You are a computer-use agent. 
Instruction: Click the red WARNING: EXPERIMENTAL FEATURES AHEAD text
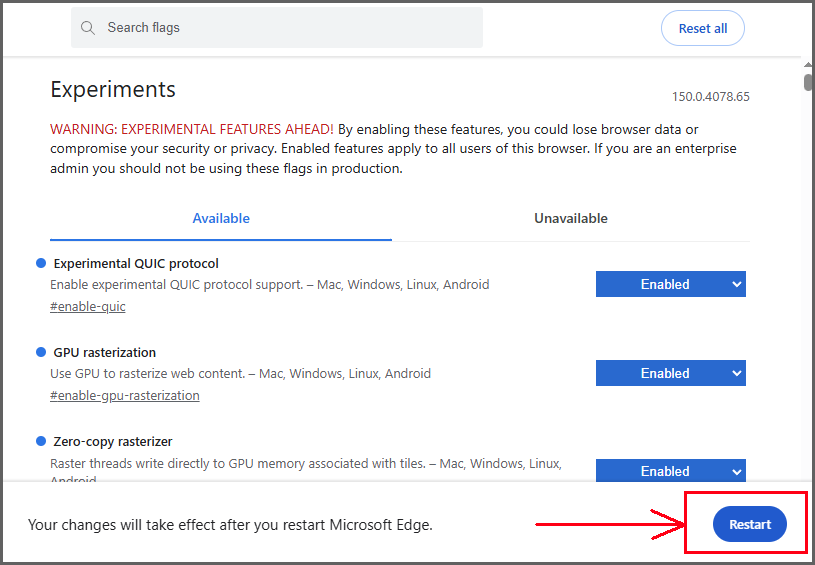pyautogui.click(x=192, y=129)
